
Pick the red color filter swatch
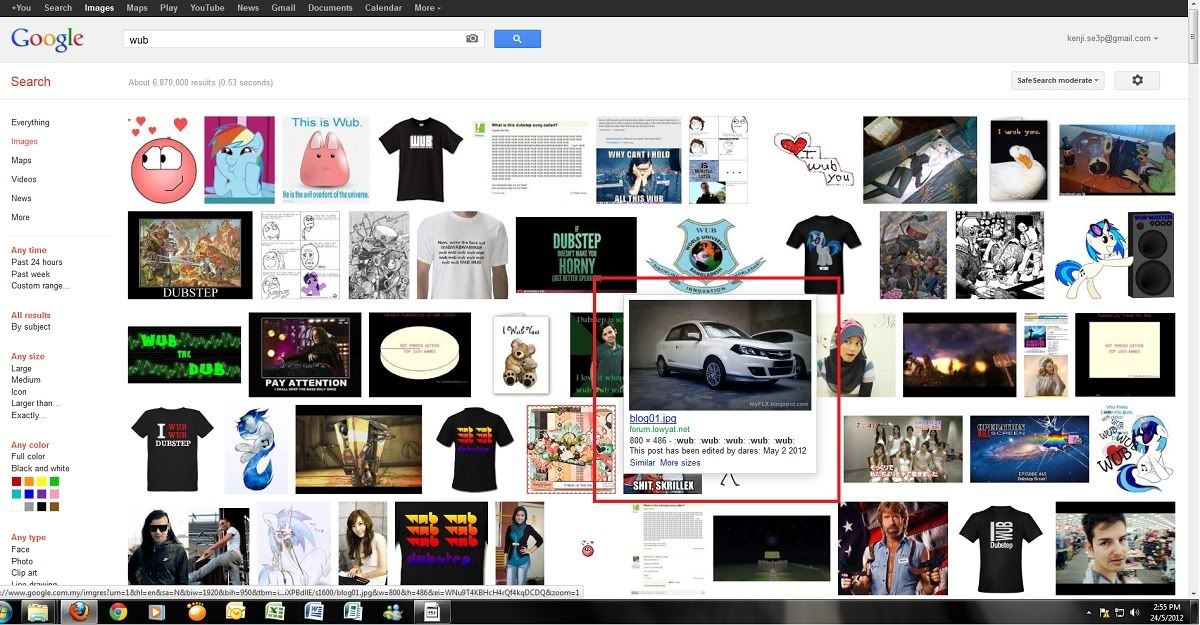(x=16, y=482)
